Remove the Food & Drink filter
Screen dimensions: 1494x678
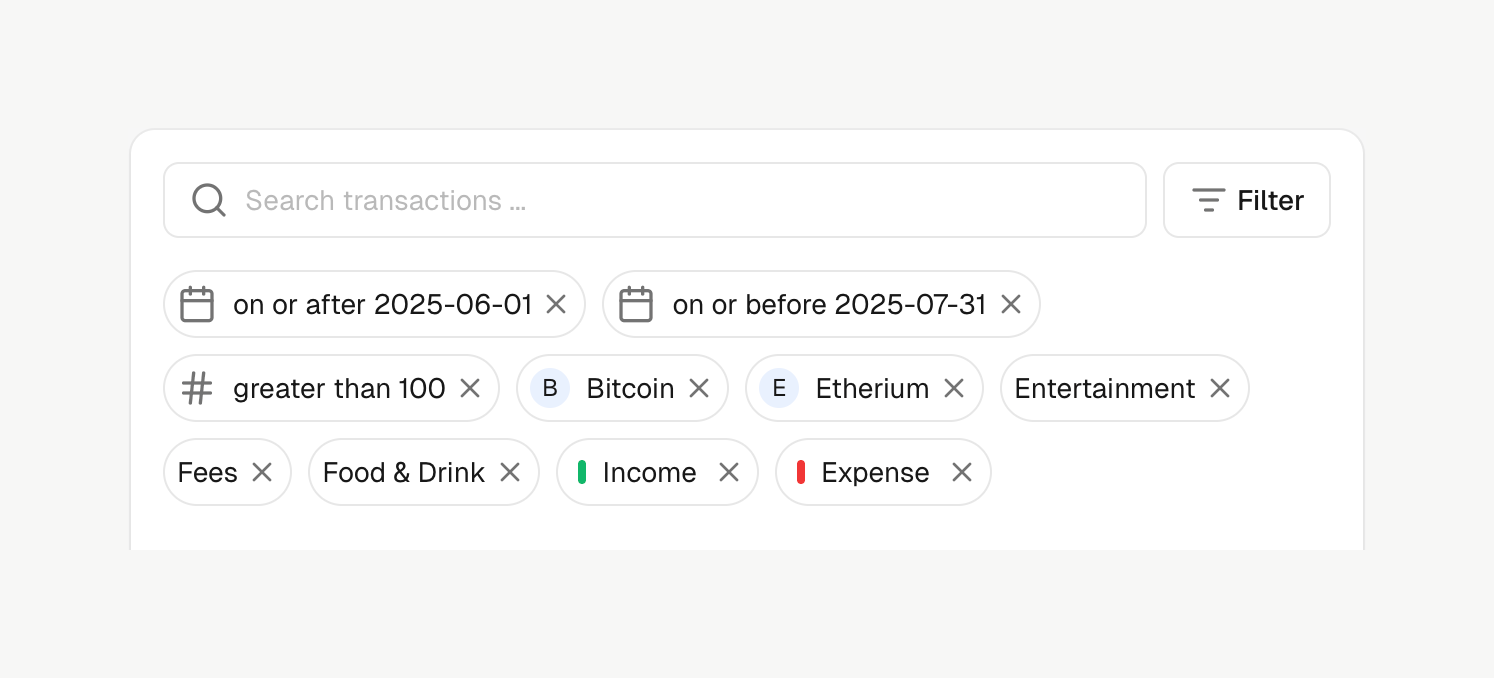click(510, 472)
